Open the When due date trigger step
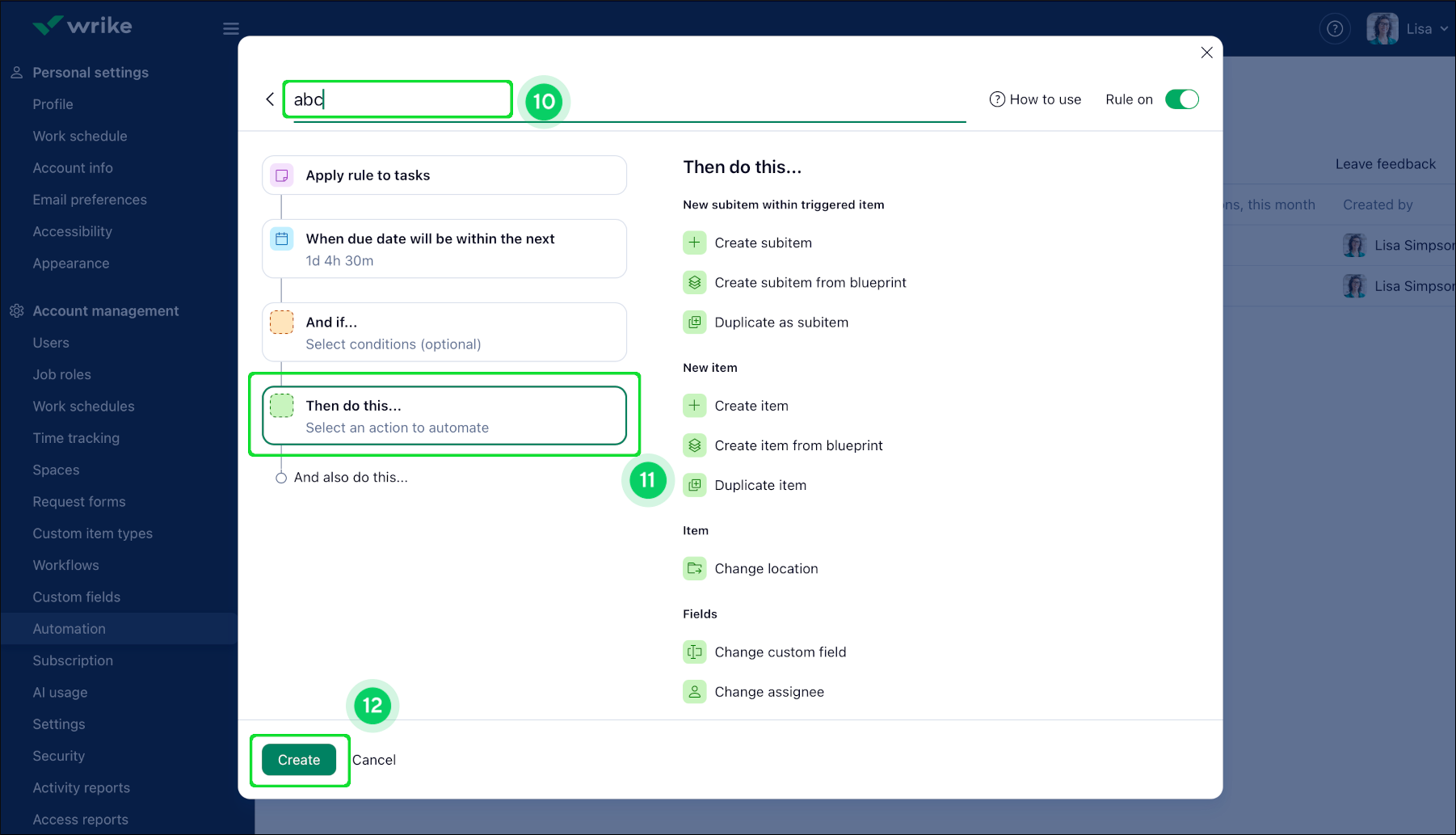 [444, 249]
